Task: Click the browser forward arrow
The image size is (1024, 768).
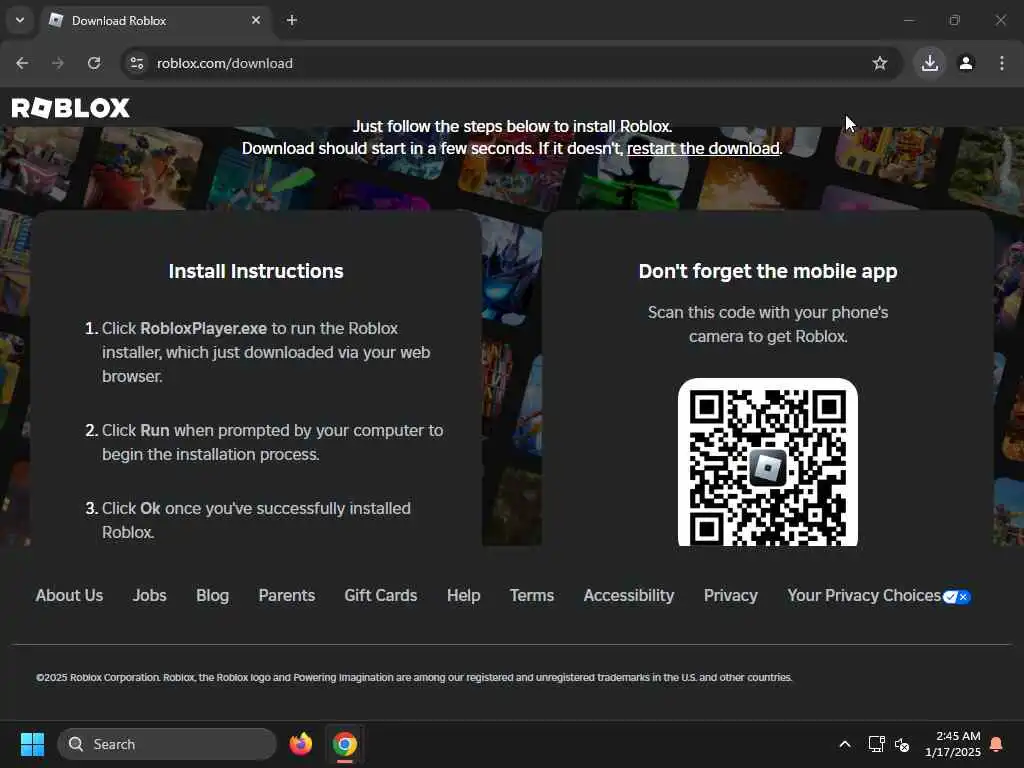Action: (x=58, y=63)
